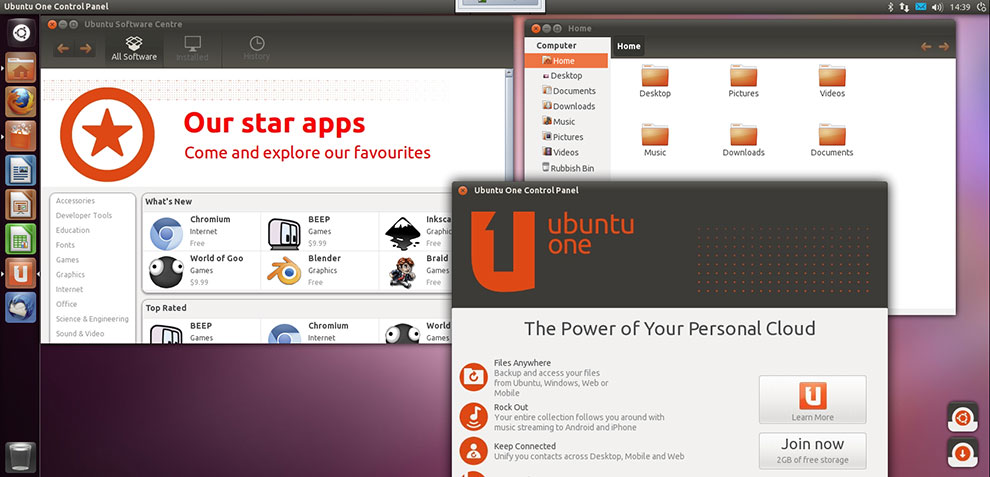Select the Blender app entry
This screenshot has width=990, height=477.
click(x=319, y=270)
